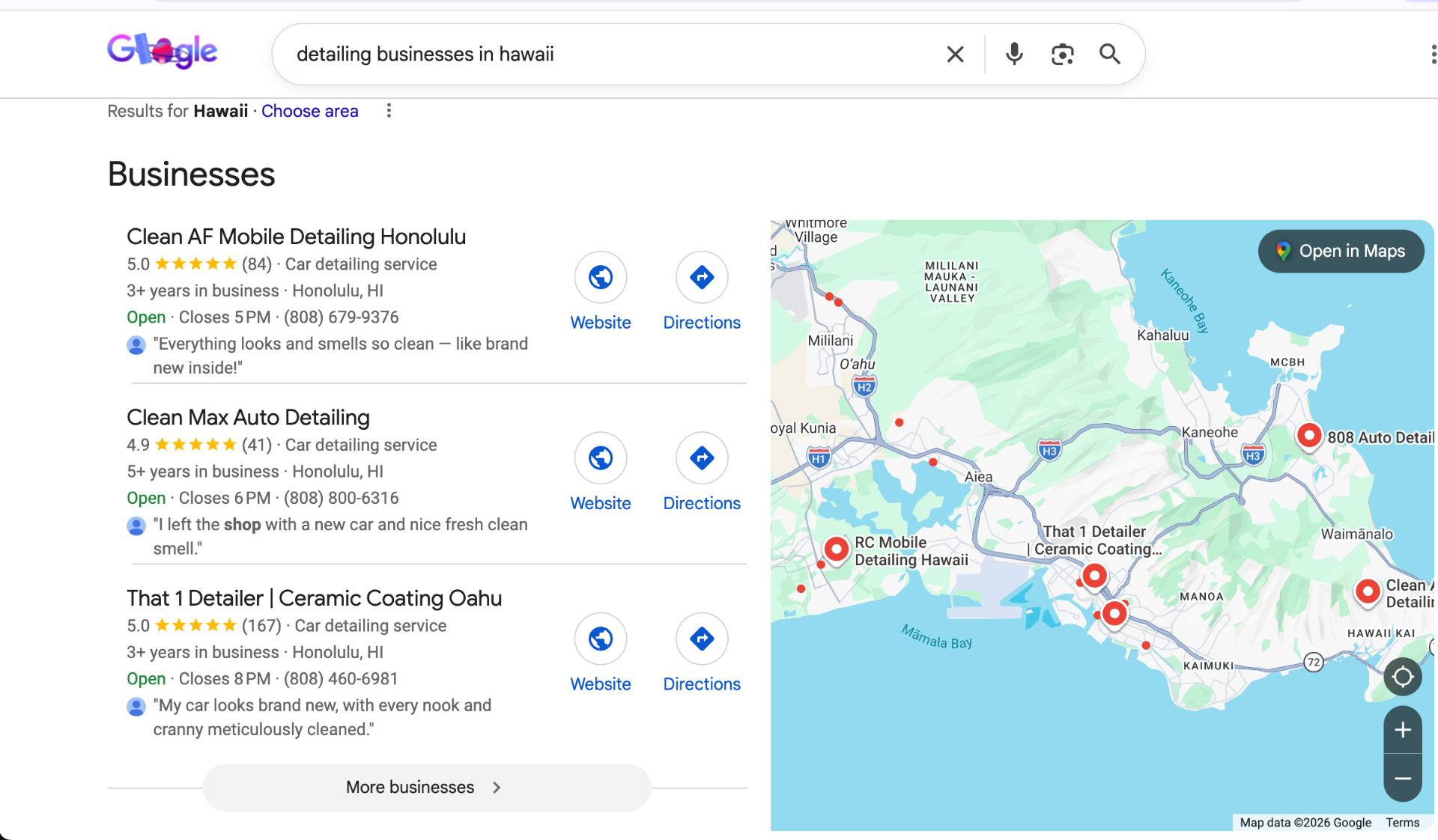Click the RC Mobile Detailing Hawaii map pin
The width and height of the screenshot is (1438, 840).
836,550
